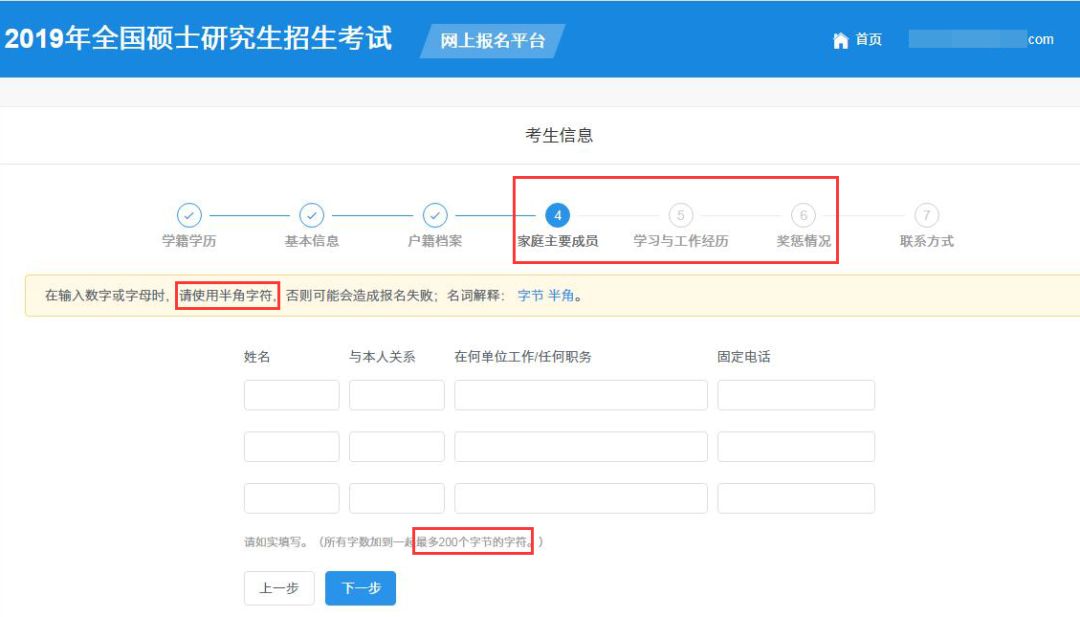Click completed step 1 checkmark circle
This screenshot has width=1080, height=617.
click(189, 215)
